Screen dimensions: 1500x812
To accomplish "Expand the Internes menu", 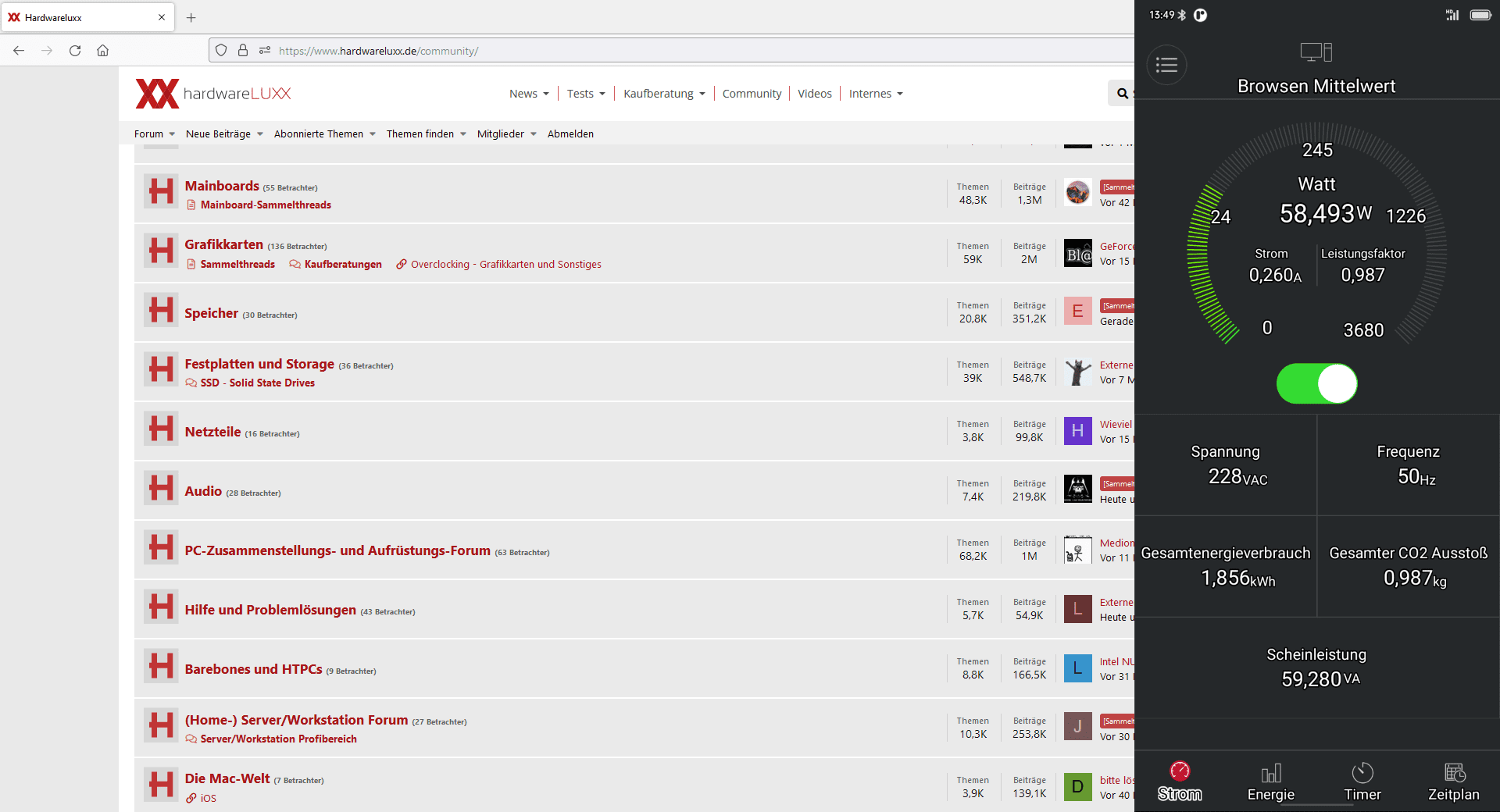I will (876, 94).
